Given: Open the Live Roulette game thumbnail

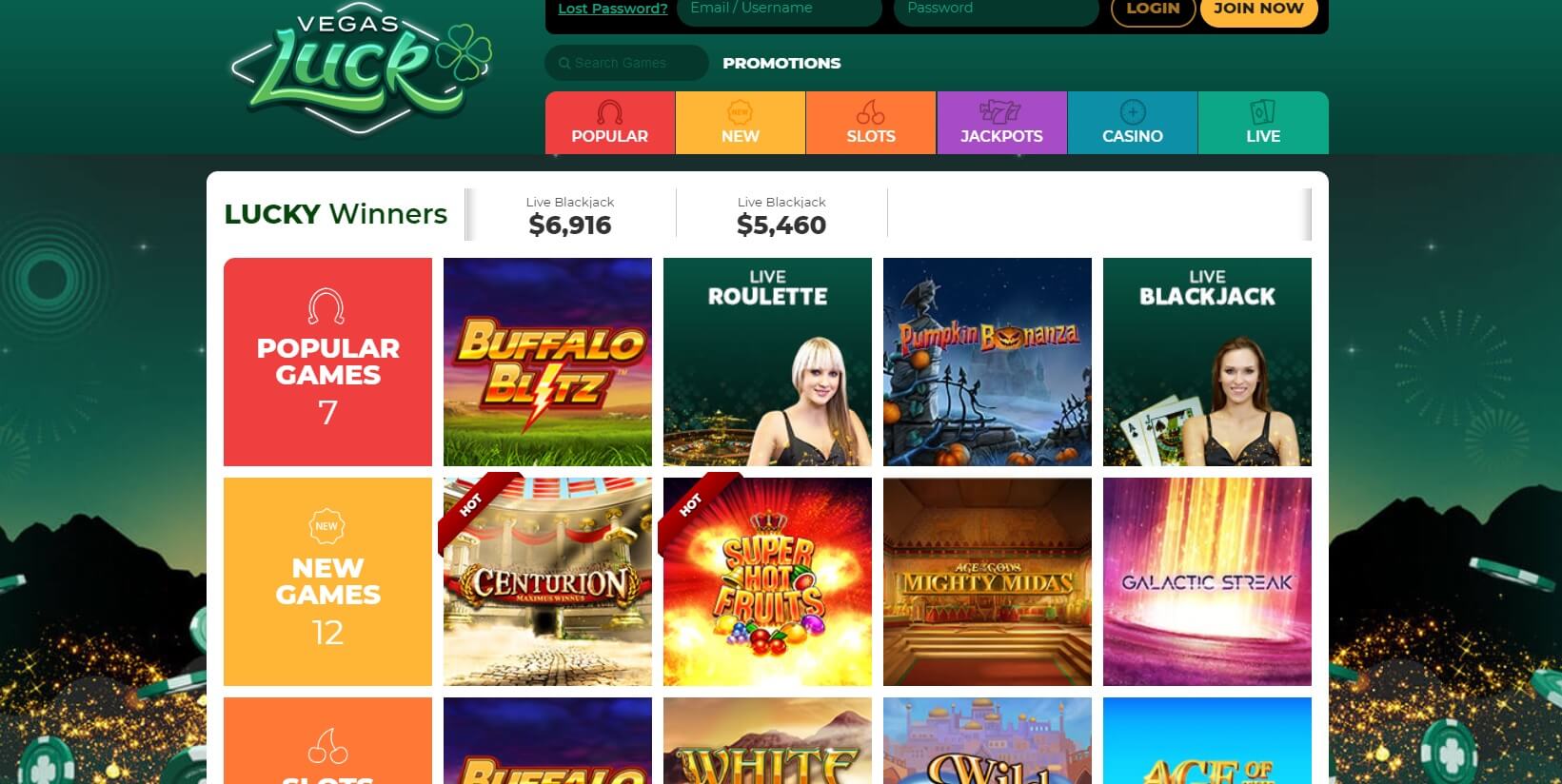Looking at the screenshot, I should click(767, 362).
